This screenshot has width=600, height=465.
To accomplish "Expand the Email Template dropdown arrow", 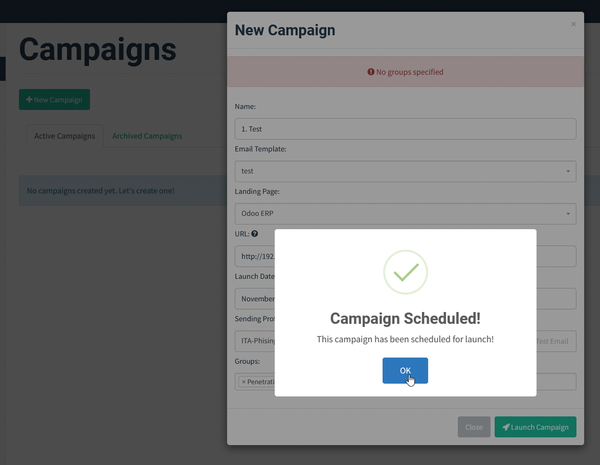I will [x=568, y=171].
